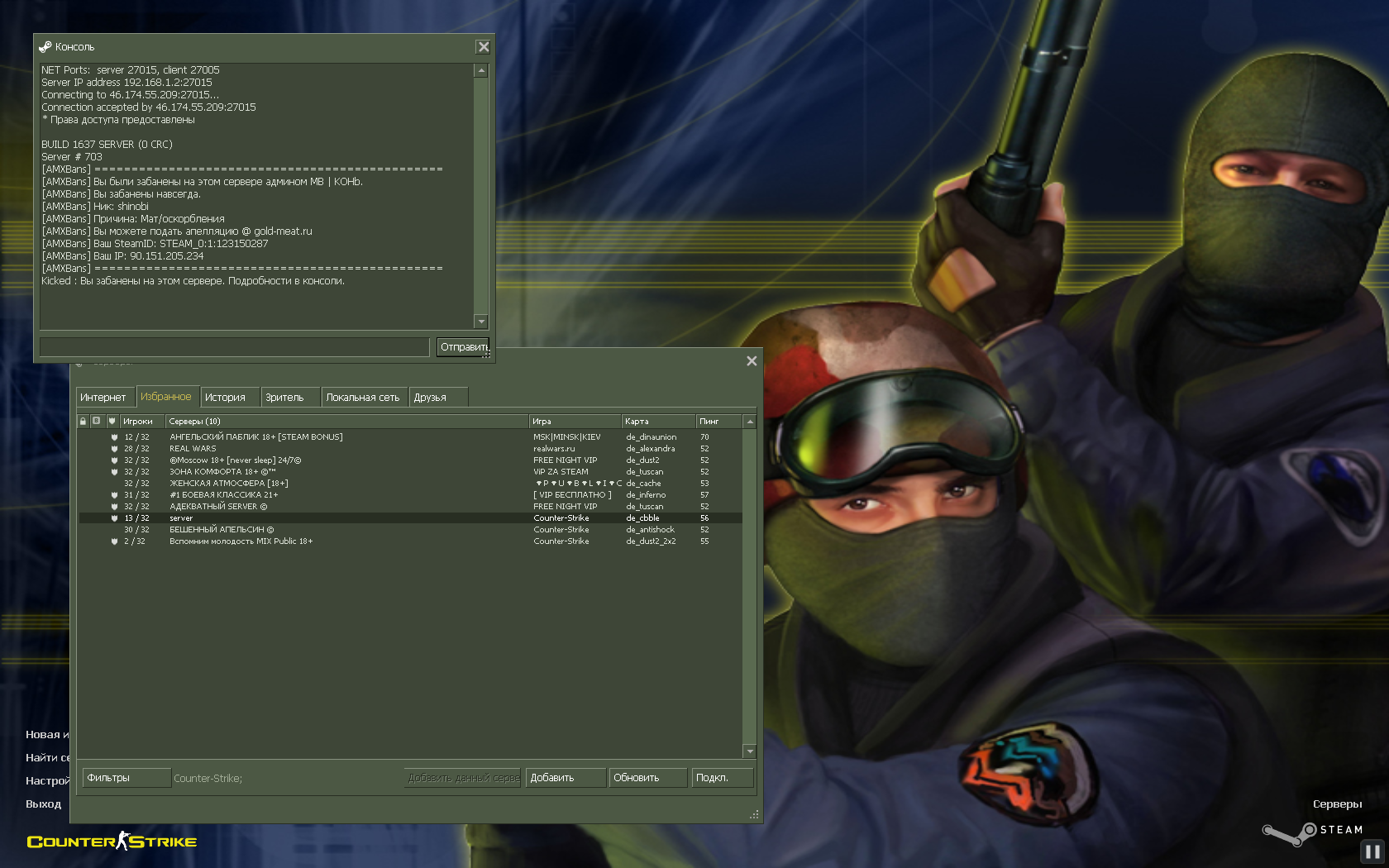Switch to Локальная сеть tab
Image resolution: width=1389 pixels, height=868 pixels.
point(364,398)
